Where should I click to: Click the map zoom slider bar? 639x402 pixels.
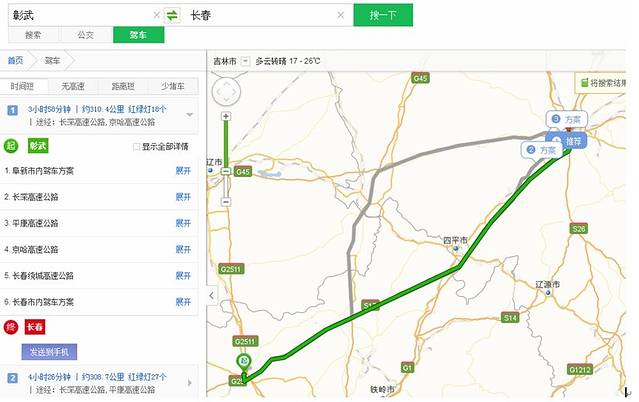point(226,159)
